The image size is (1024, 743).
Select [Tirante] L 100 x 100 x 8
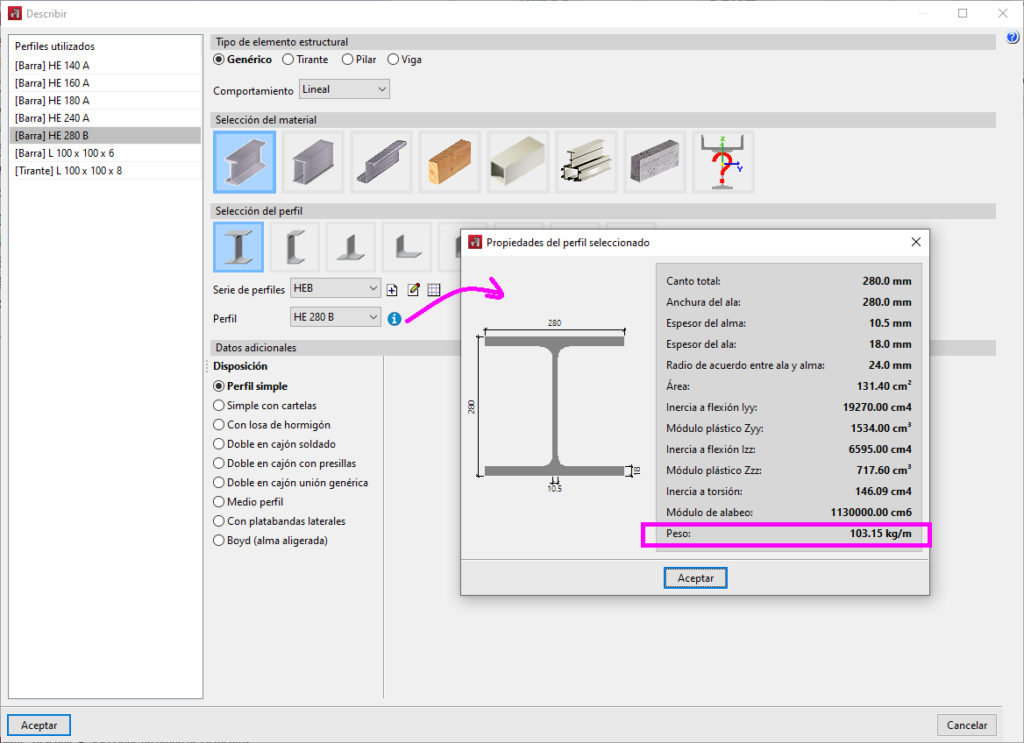point(104,171)
